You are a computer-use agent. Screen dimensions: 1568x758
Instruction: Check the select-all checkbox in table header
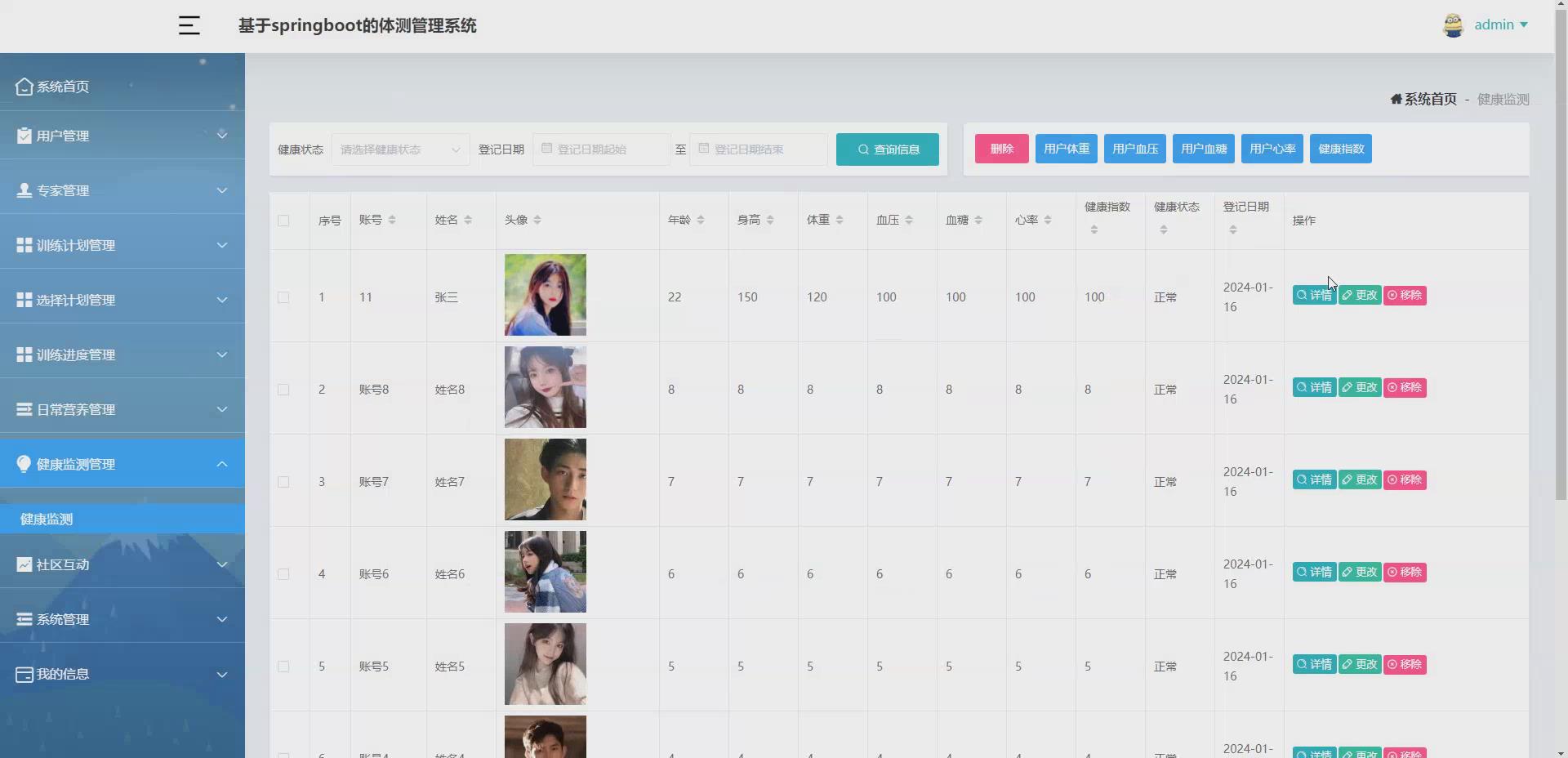283,221
